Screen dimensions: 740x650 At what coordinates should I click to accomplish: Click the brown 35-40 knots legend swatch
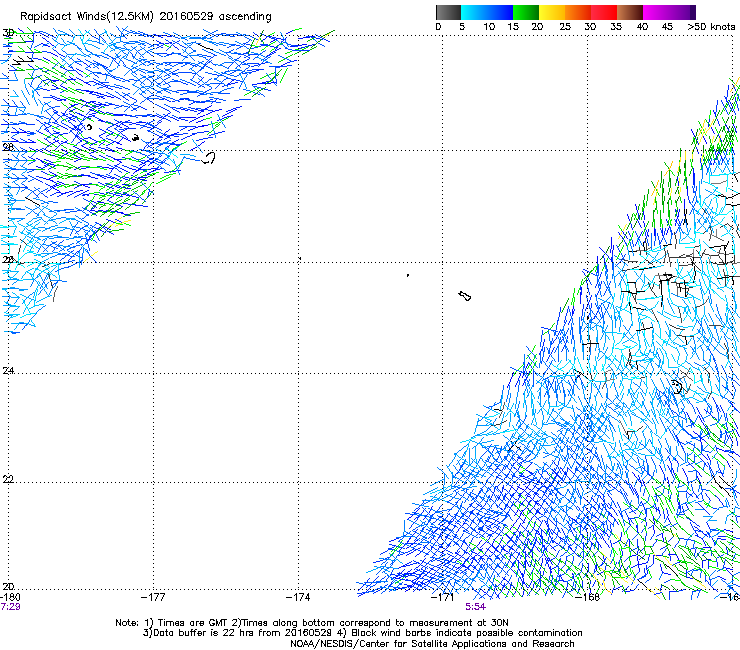630,12
